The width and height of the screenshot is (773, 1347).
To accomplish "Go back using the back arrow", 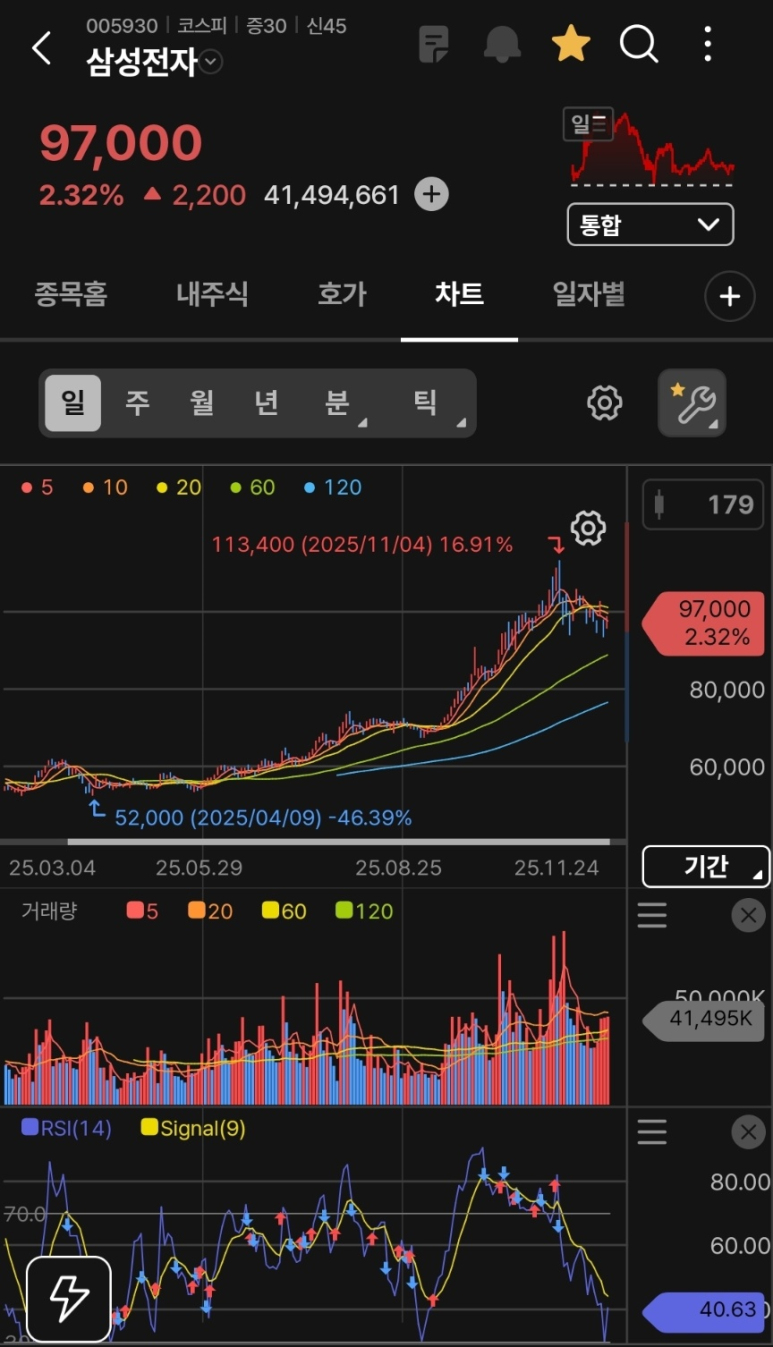I will coord(41,47).
